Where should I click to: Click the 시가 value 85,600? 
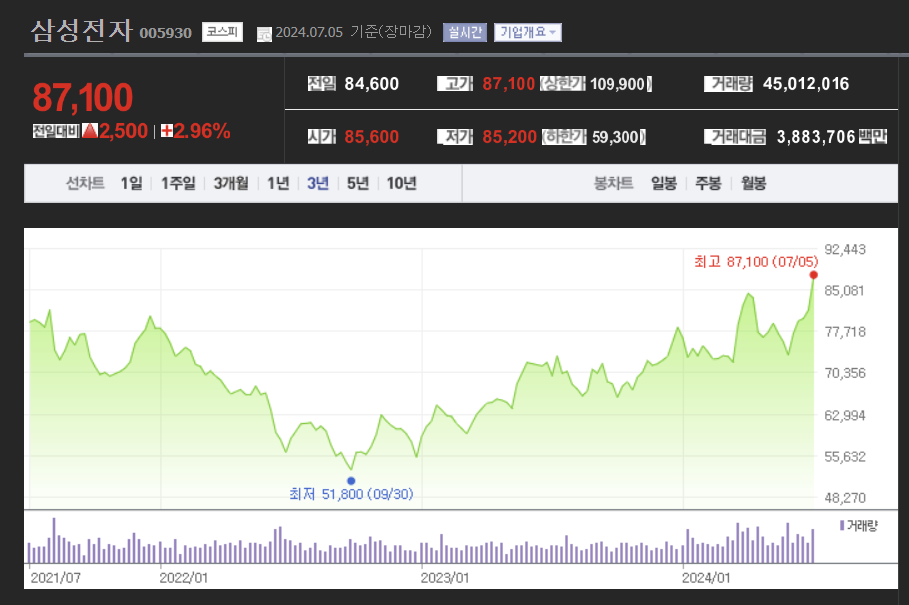pos(372,137)
